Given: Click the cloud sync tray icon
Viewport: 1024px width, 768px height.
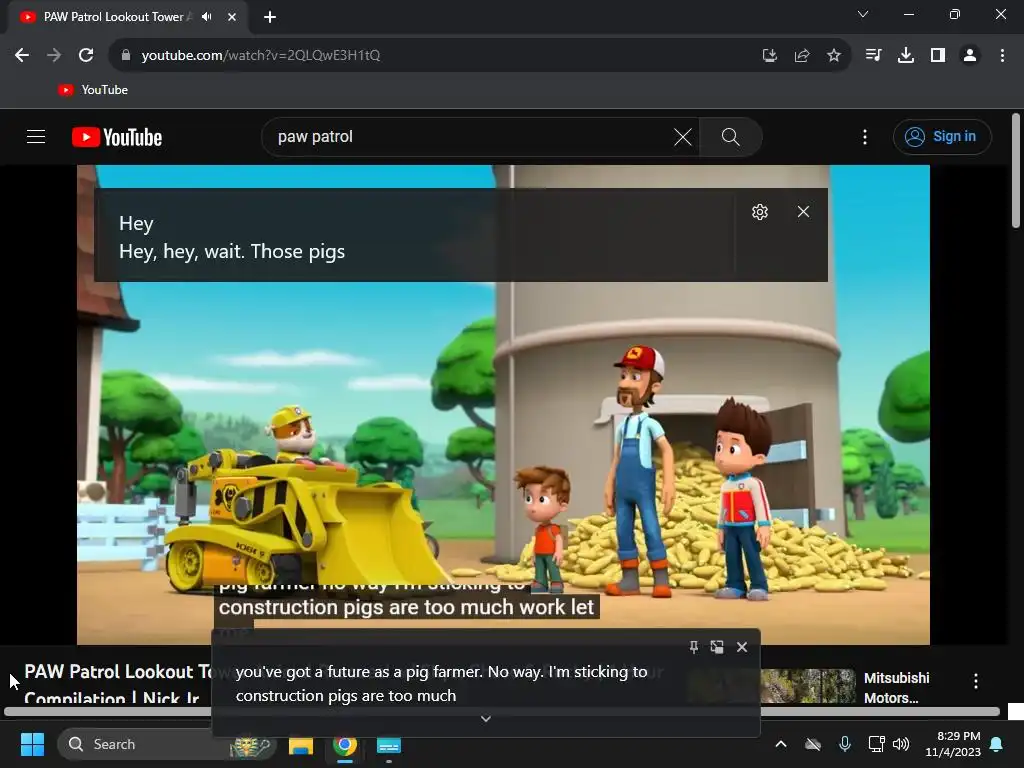Looking at the screenshot, I should pos(813,744).
